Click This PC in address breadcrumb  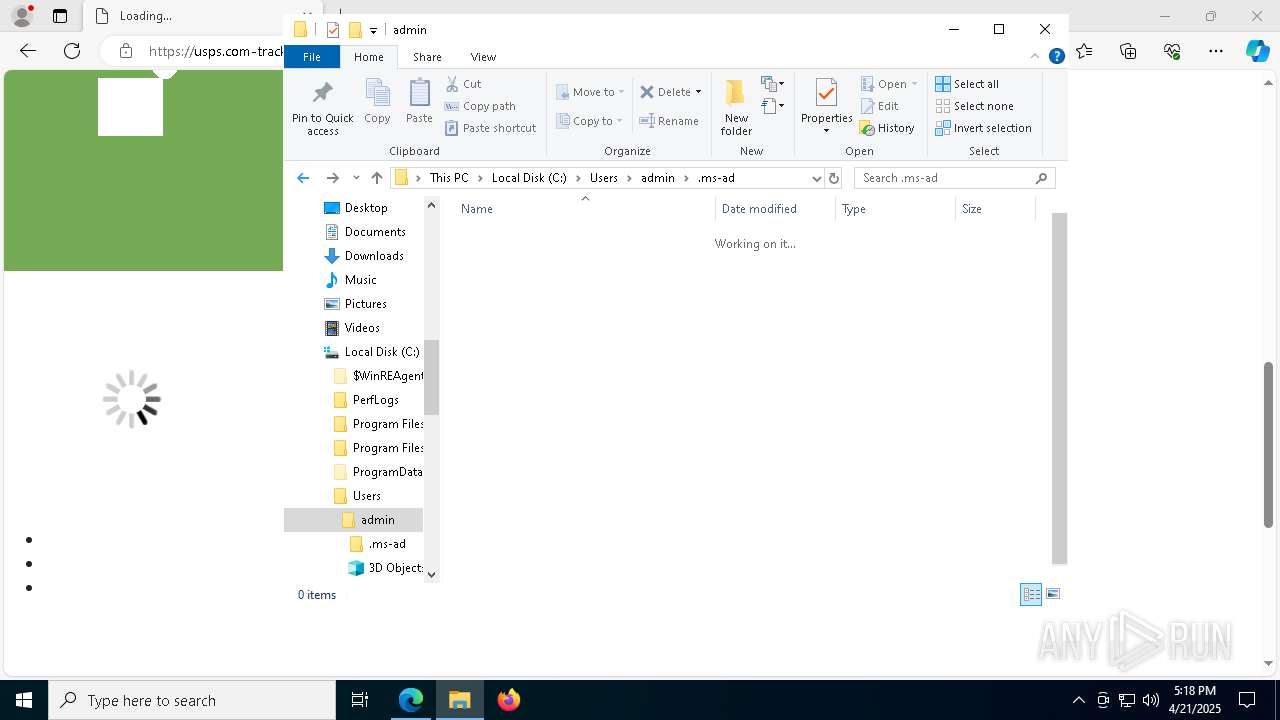(x=449, y=178)
